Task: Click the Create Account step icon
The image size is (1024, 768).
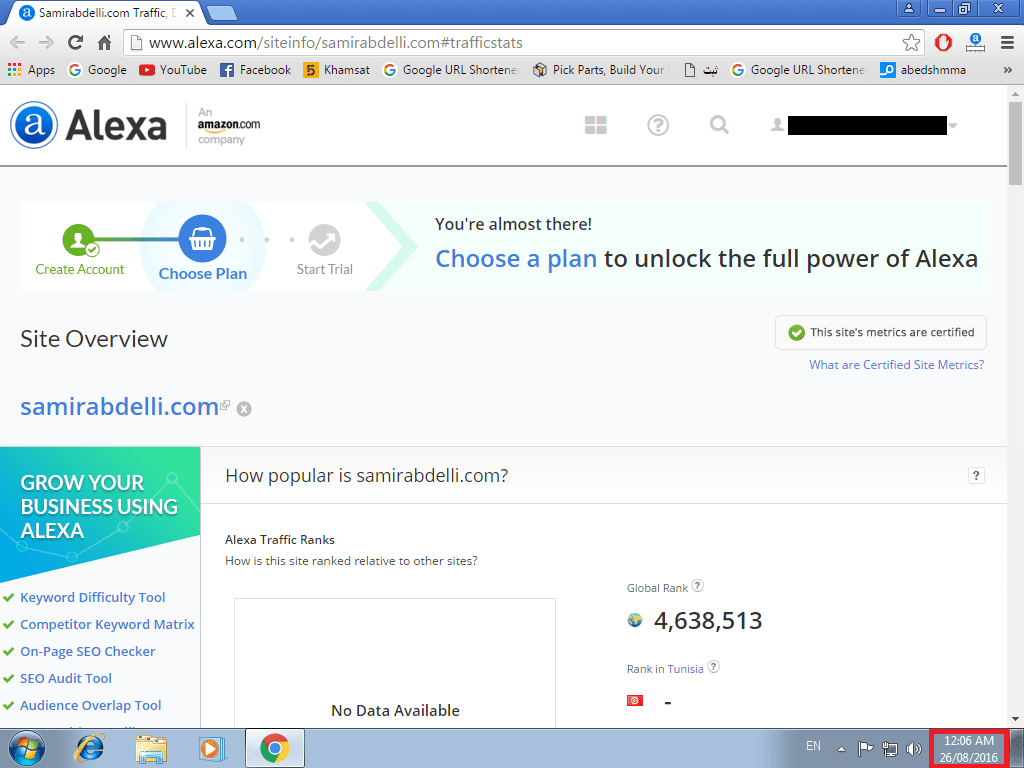Action: (x=79, y=240)
